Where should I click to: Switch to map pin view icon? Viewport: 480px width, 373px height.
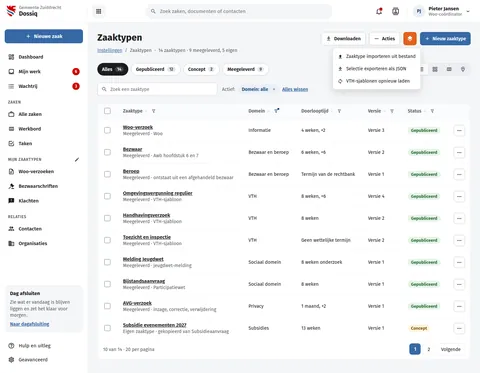463,69
